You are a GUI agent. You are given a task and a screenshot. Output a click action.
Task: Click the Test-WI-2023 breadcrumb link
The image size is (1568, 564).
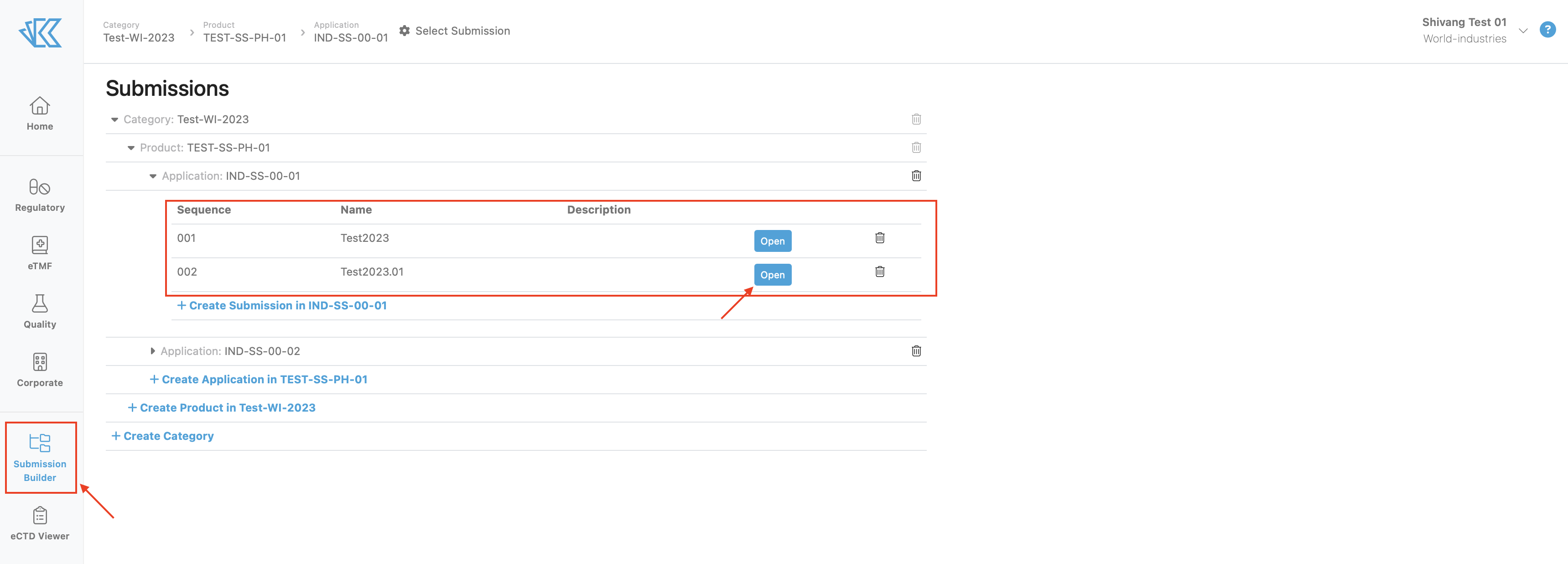tap(138, 37)
